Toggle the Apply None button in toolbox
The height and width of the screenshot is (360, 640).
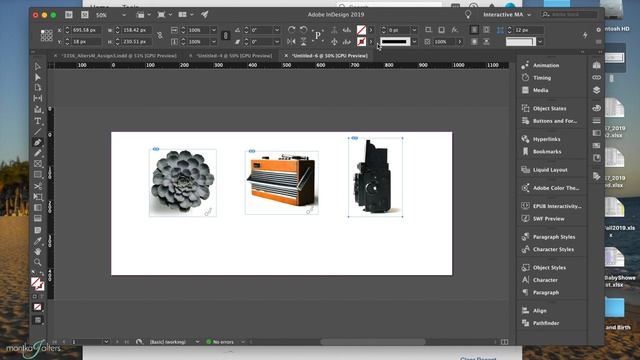(x=38, y=307)
